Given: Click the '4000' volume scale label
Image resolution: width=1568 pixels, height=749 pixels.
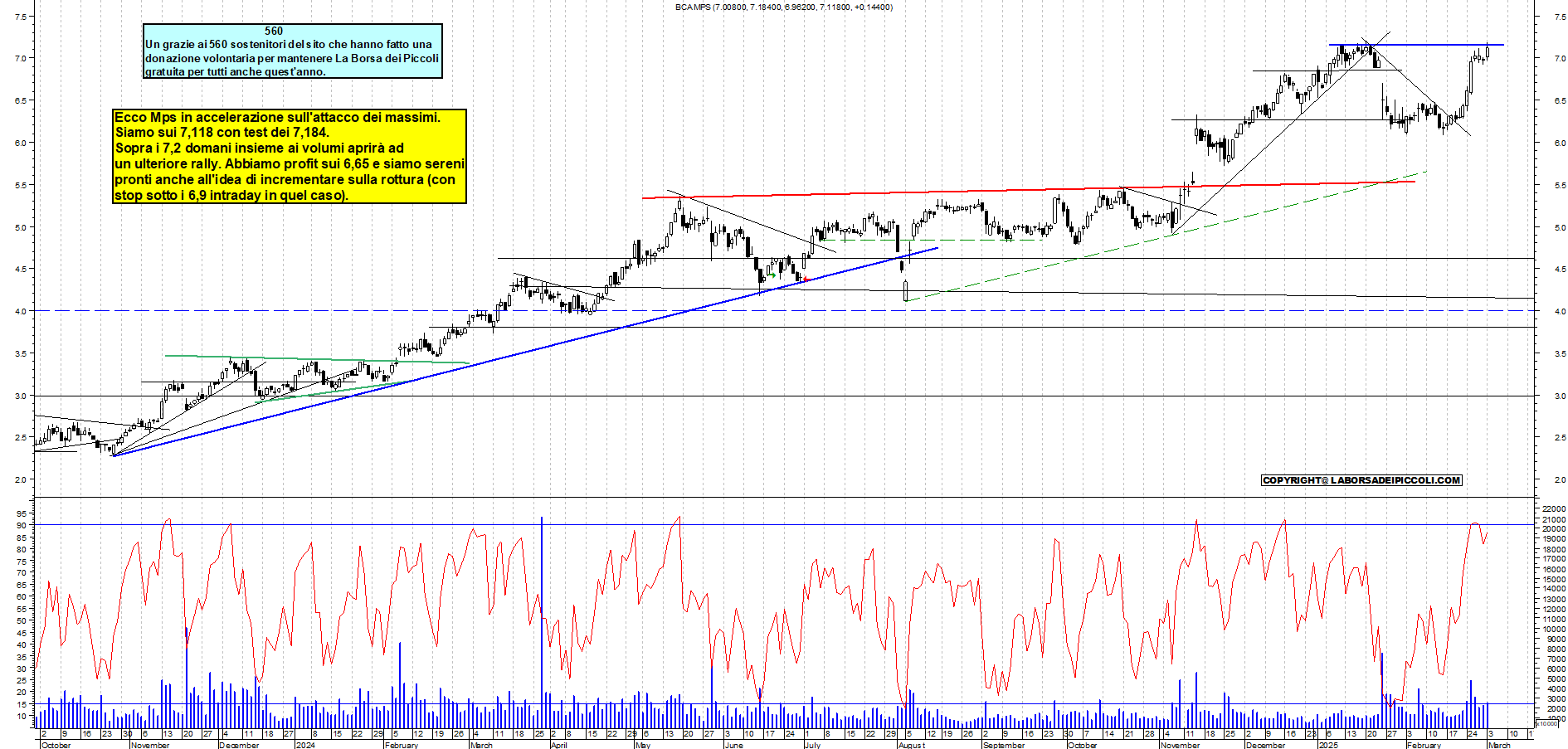Looking at the screenshot, I should click(1556, 688).
